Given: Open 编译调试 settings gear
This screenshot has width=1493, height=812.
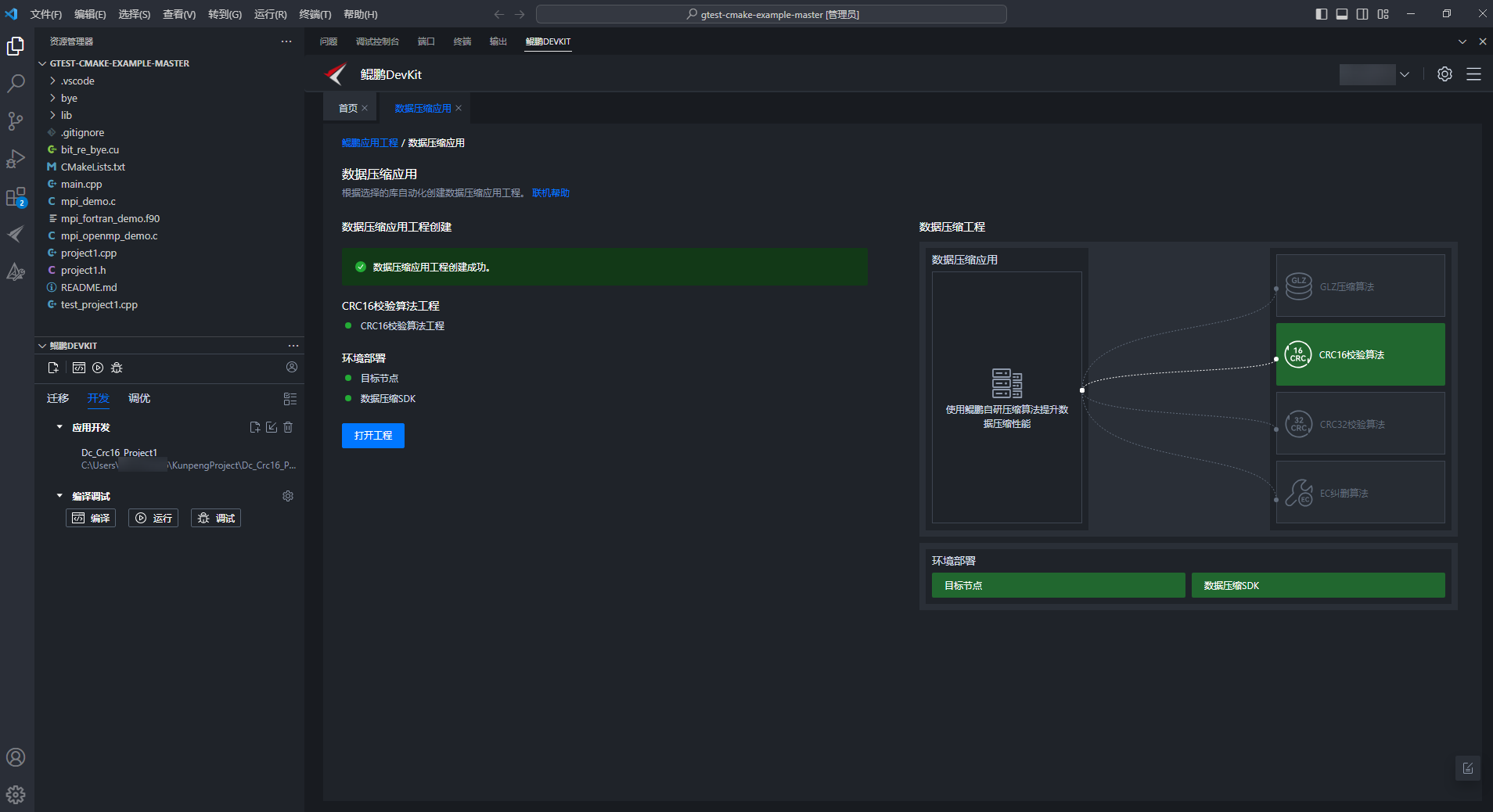Looking at the screenshot, I should point(288,496).
